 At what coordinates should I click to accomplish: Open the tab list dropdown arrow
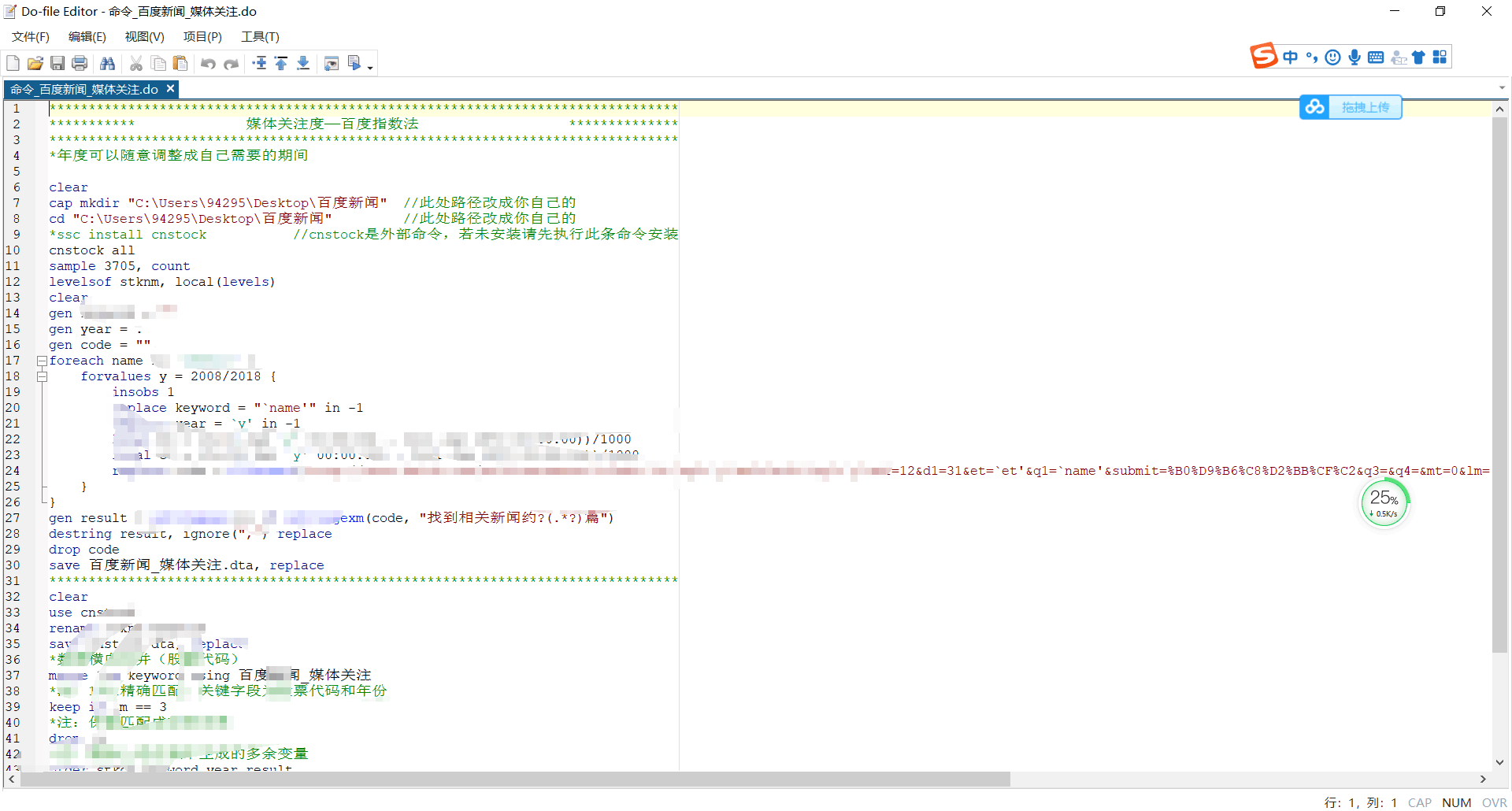pos(1503,88)
